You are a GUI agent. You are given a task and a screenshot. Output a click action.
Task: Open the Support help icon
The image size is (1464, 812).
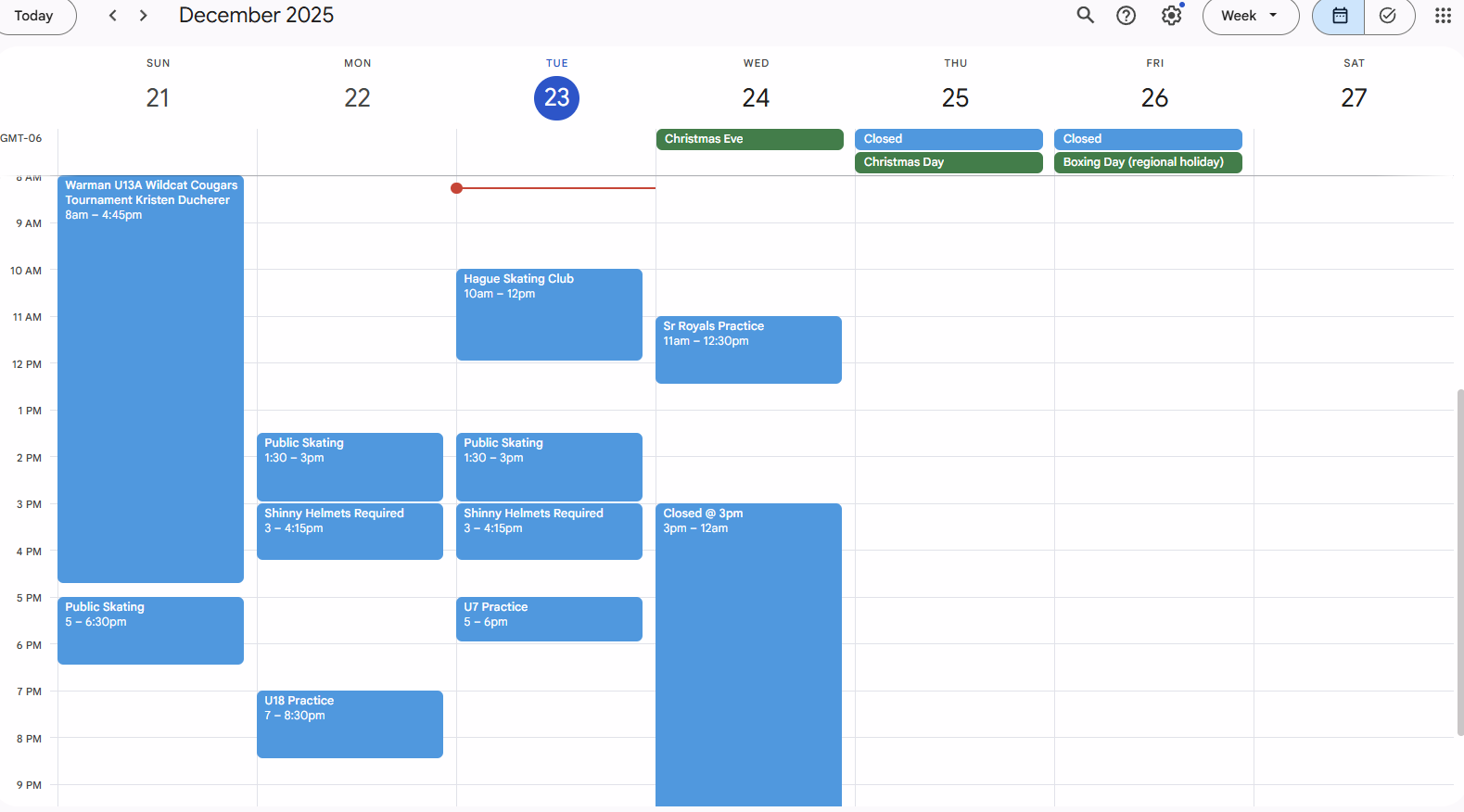pos(1126,16)
